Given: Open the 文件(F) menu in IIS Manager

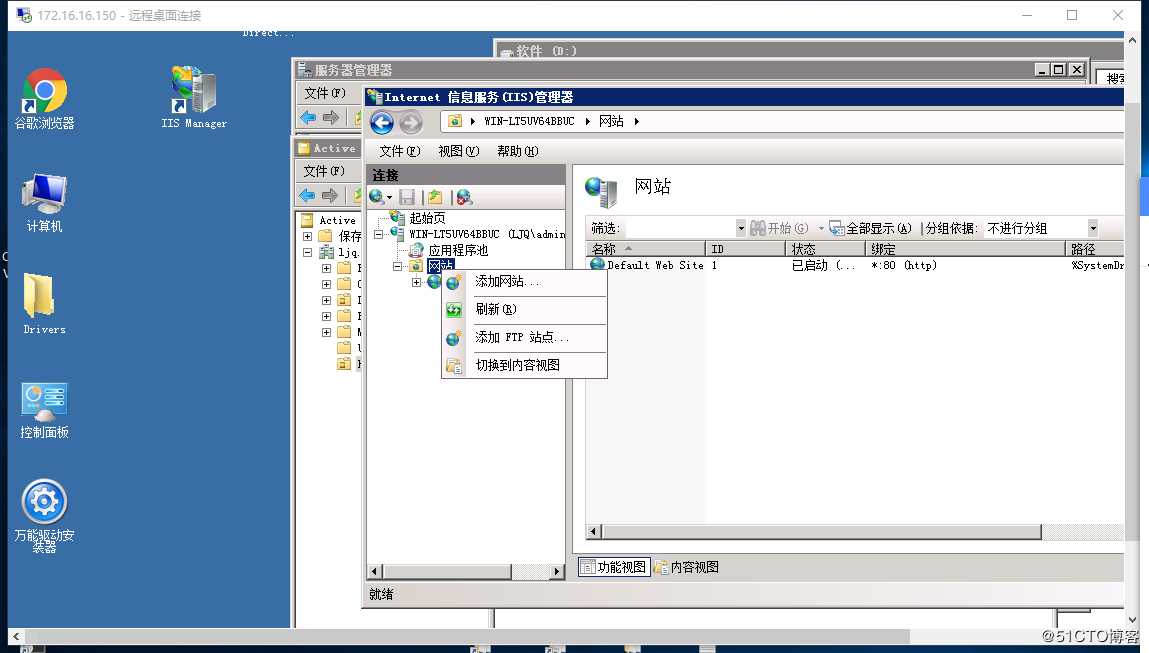Looking at the screenshot, I should click(x=399, y=151).
